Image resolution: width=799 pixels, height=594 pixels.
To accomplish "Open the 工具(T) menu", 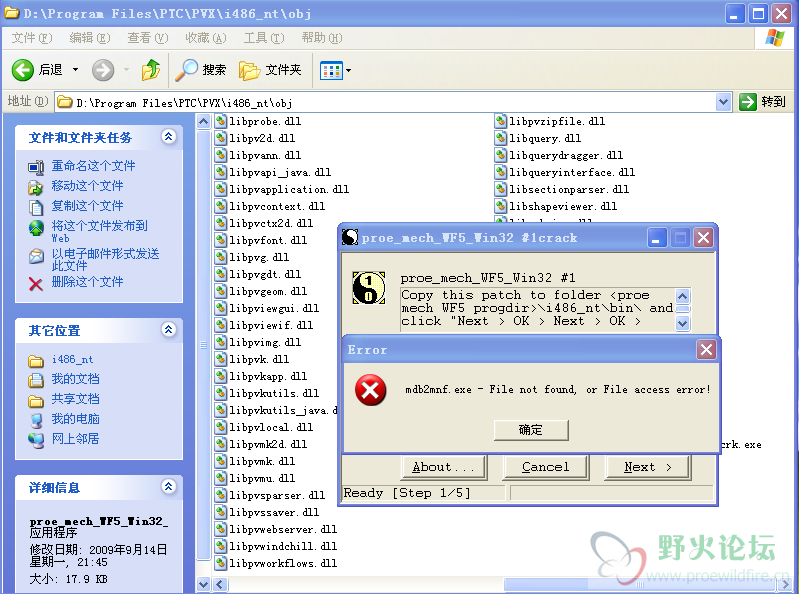I will (264, 38).
